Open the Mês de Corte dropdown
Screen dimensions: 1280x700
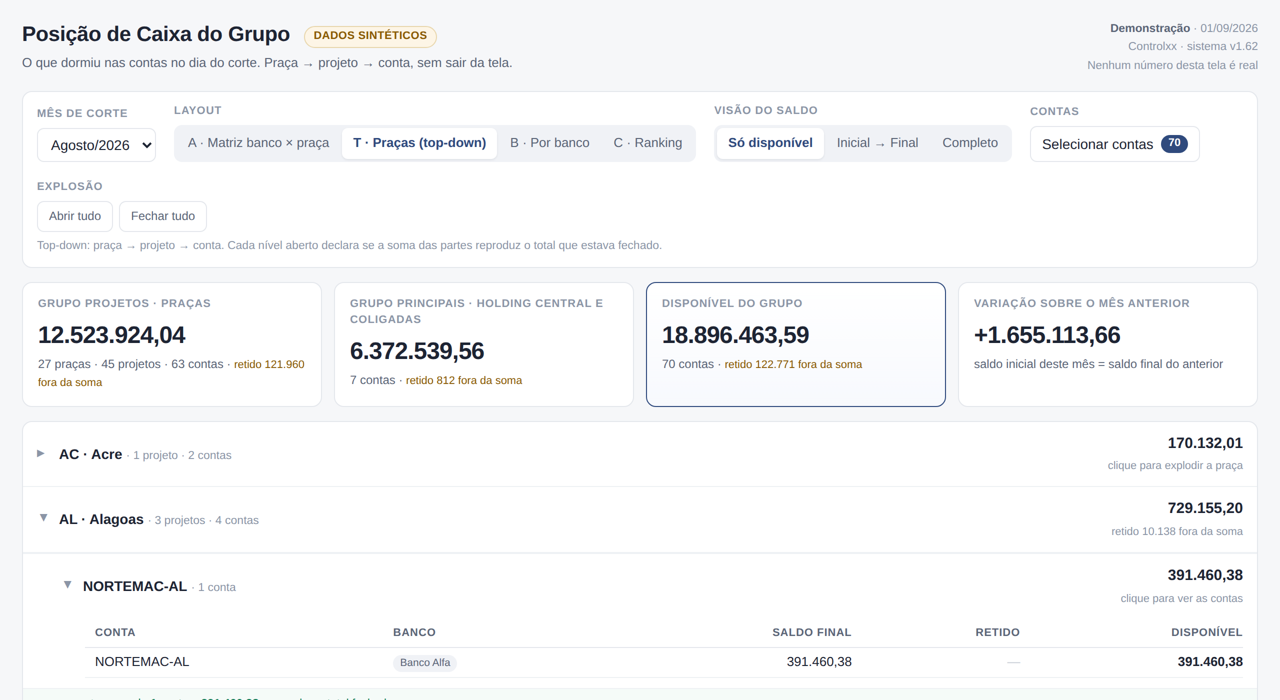click(x=96, y=145)
